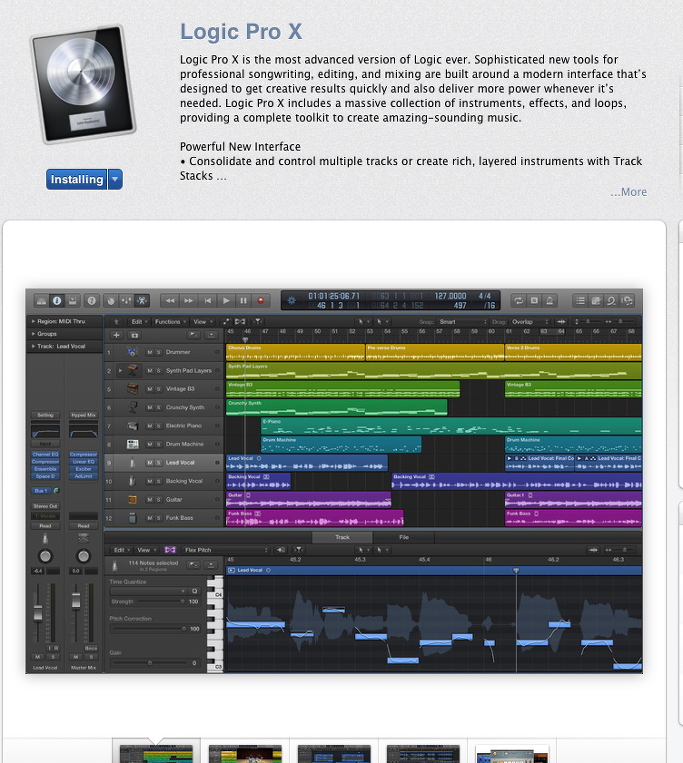Open the dropdown arrow beside Installing
Image resolution: width=683 pixels, height=763 pixels.
pos(115,180)
